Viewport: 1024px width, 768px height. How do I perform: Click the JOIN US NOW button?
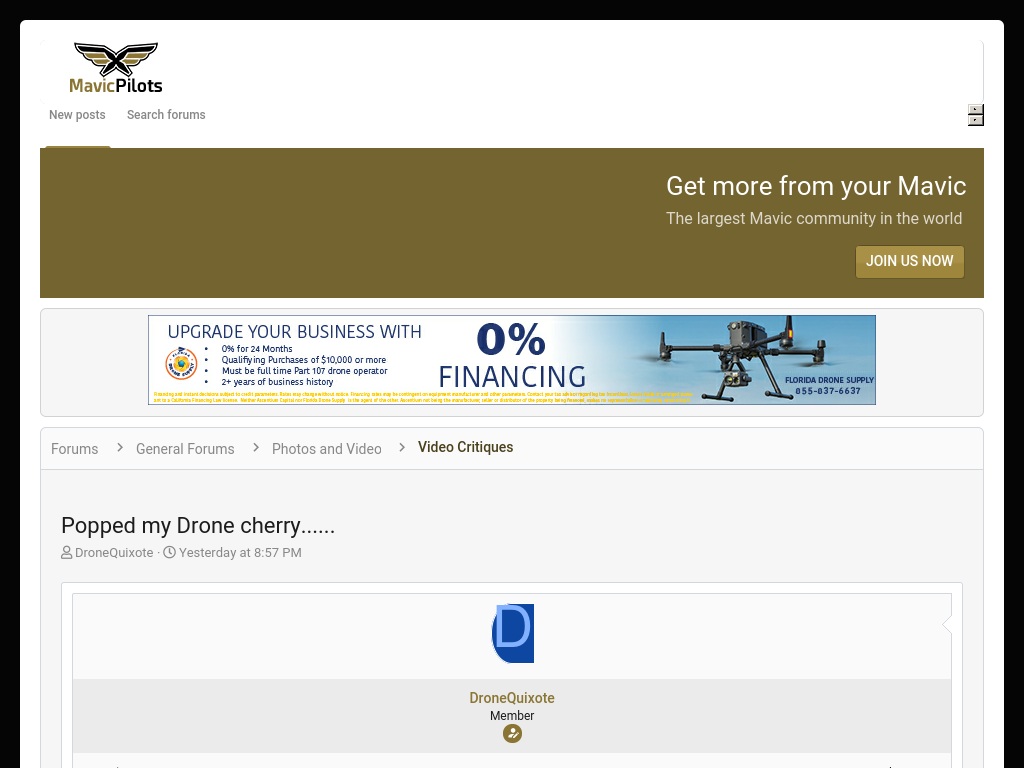(910, 261)
